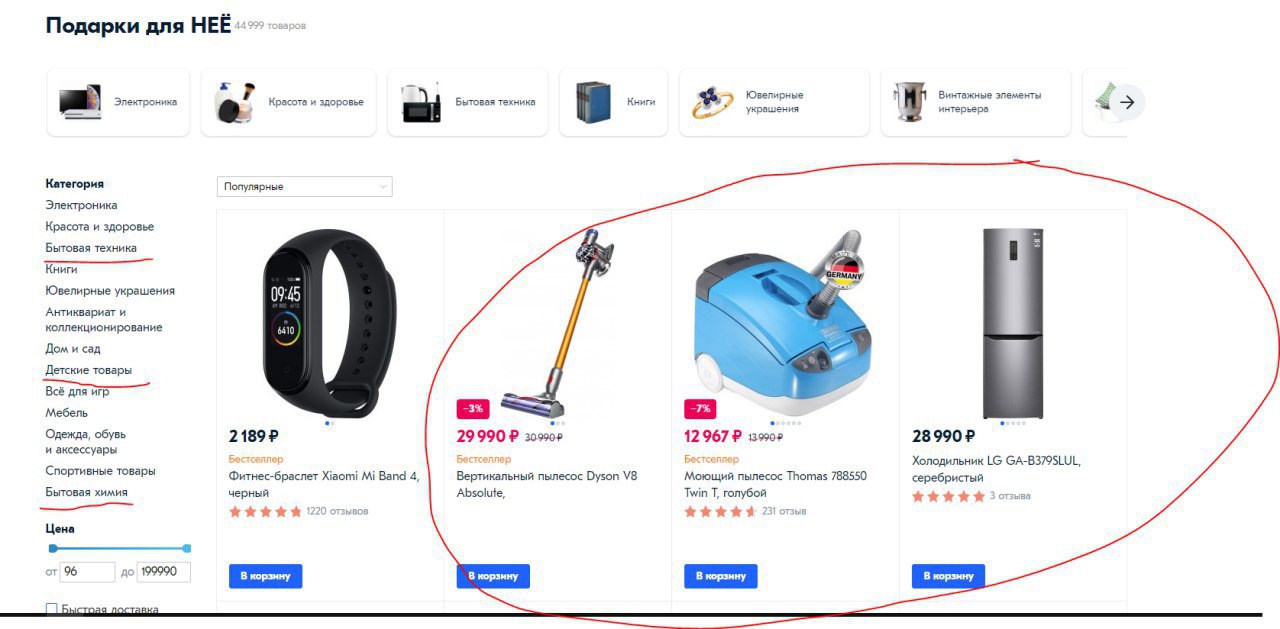This screenshot has height=629, width=1280.
Task: Open Бытовая химия sidebar category
Action: tap(86, 492)
